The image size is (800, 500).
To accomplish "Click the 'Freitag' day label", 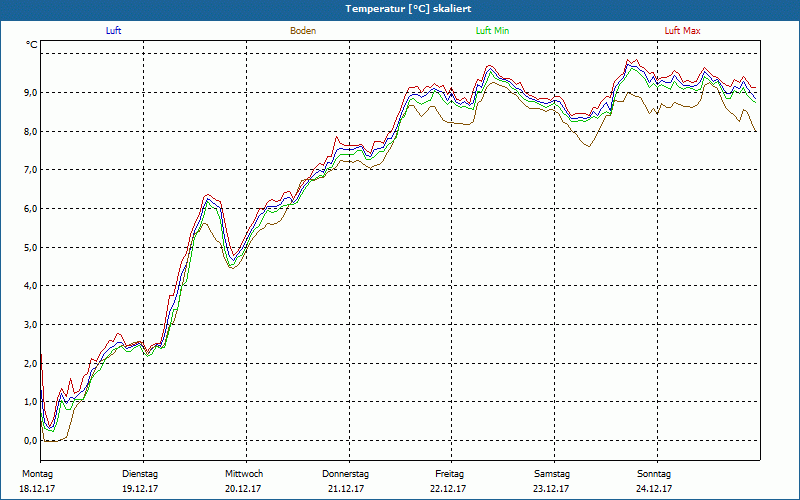I will tap(449, 474).
